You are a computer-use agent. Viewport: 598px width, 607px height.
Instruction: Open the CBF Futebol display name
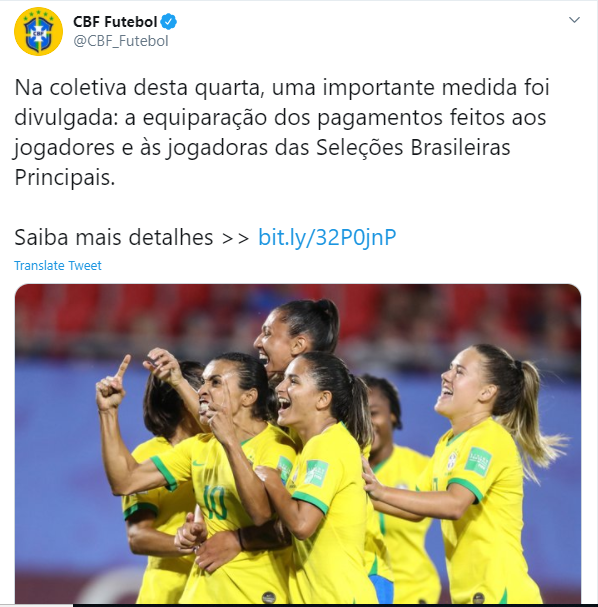click(x=115, y=22)
